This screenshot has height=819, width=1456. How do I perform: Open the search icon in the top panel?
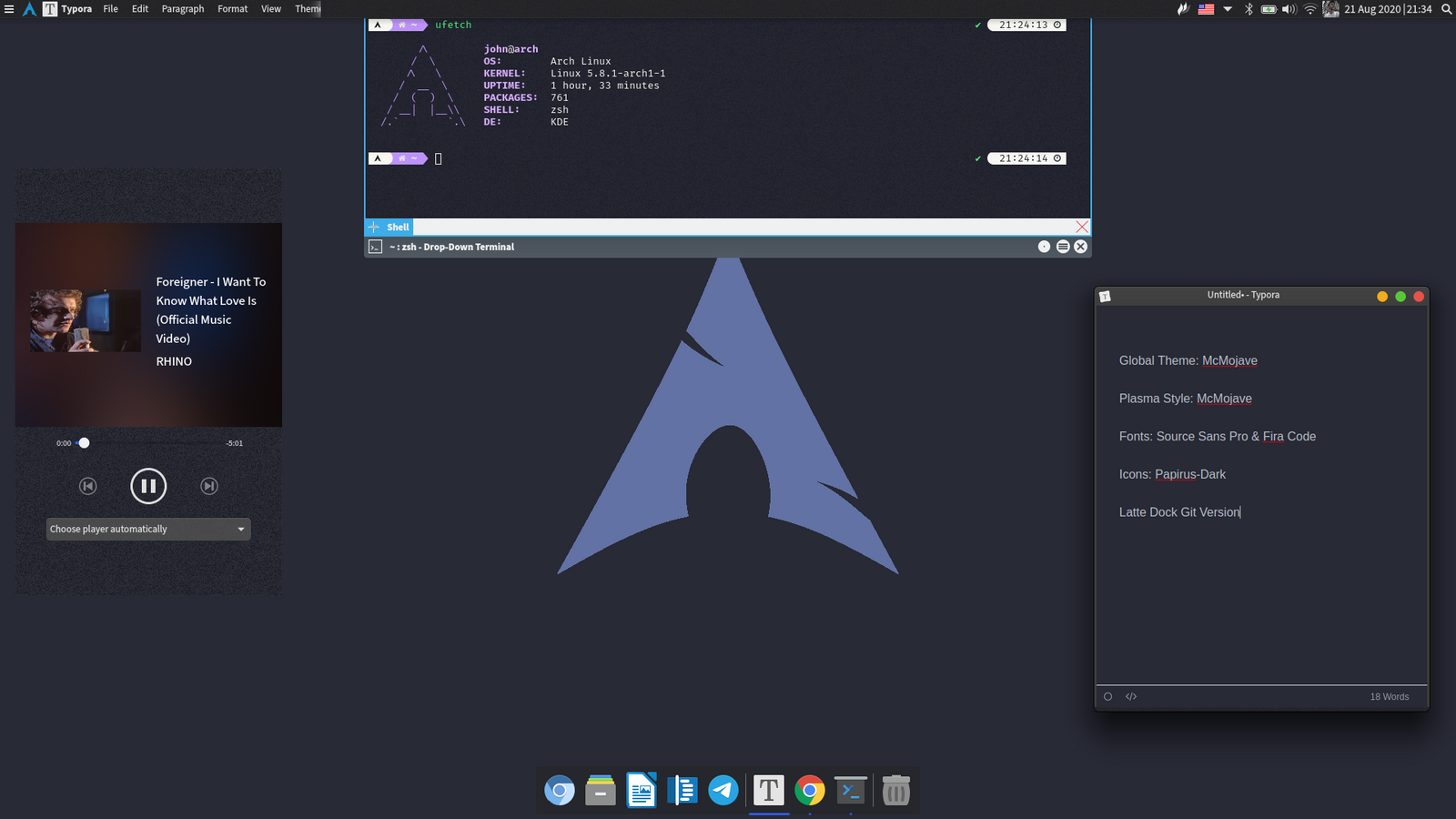(x=1446, y=9)
